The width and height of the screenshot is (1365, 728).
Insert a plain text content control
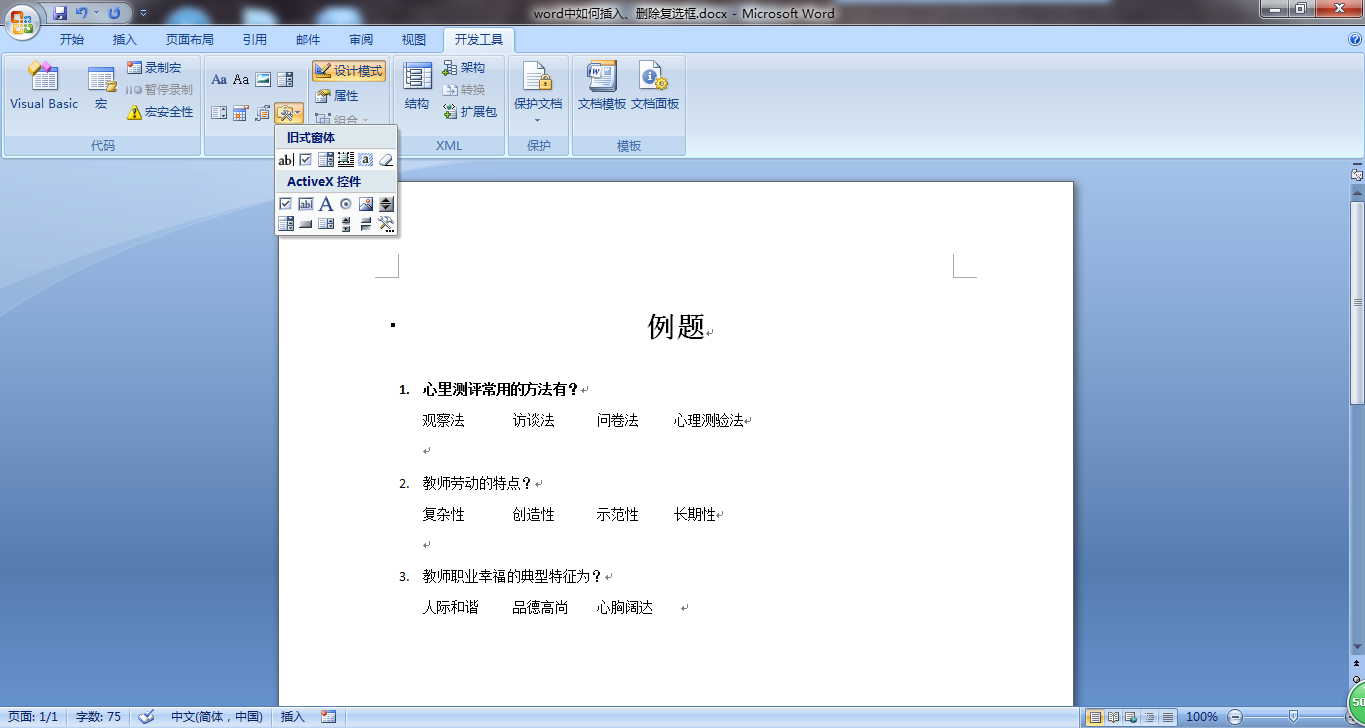point(241,79)
